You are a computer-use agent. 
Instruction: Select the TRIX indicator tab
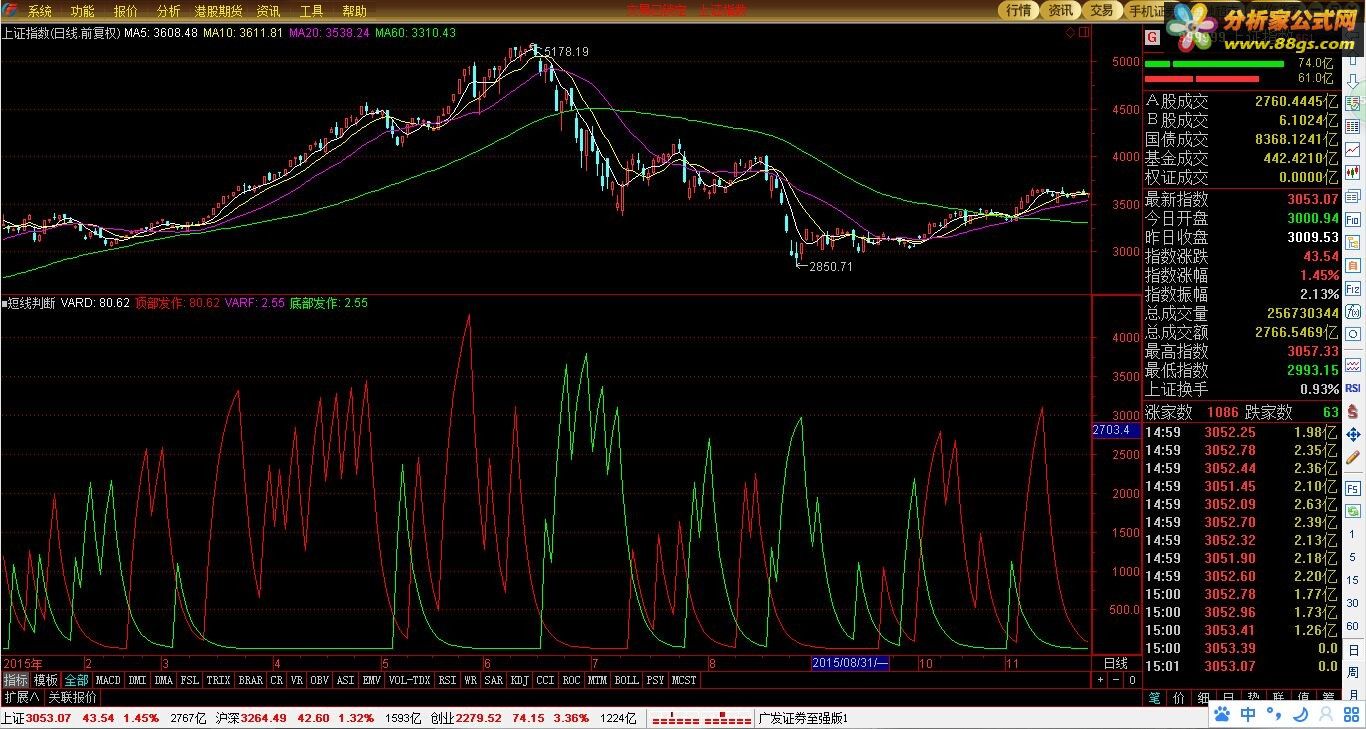click(x=218, y=680)
